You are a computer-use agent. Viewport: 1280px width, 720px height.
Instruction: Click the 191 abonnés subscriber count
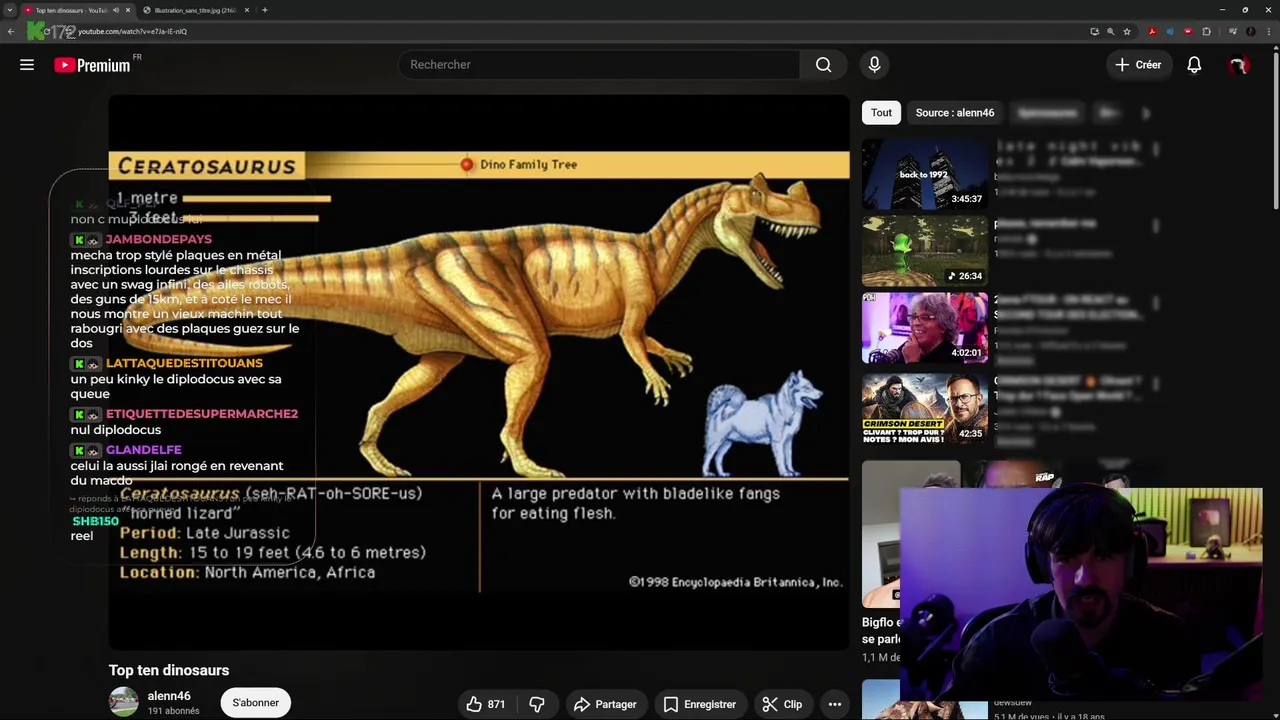coord(174,711)
